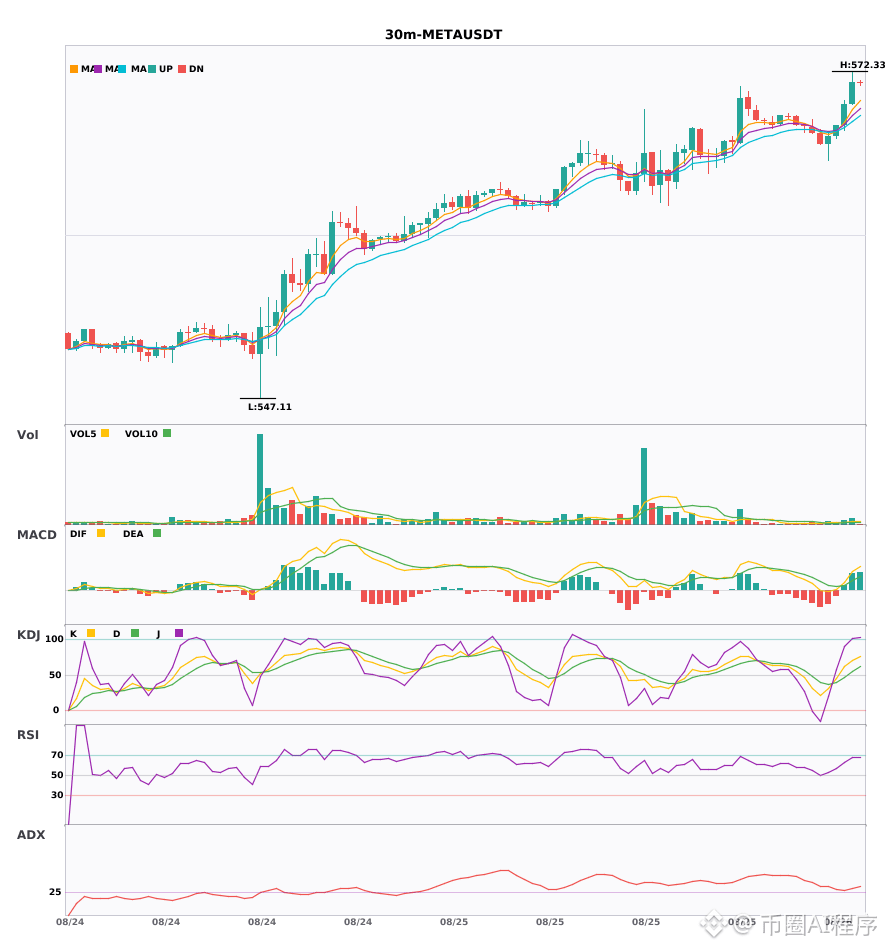The image size is (885, 950).
Task: Click the green VOL10 legend swatch
Action: coord(167,433)
